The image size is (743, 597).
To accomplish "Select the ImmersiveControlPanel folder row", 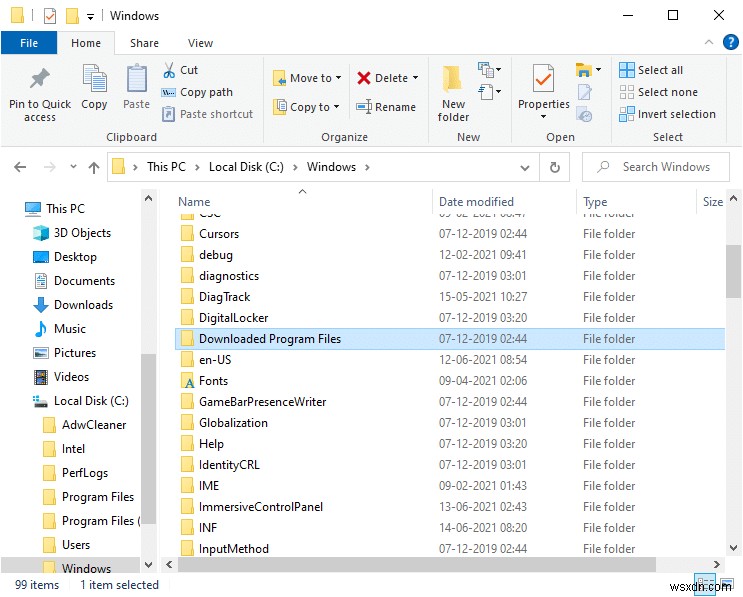I will tap(450, 507).
